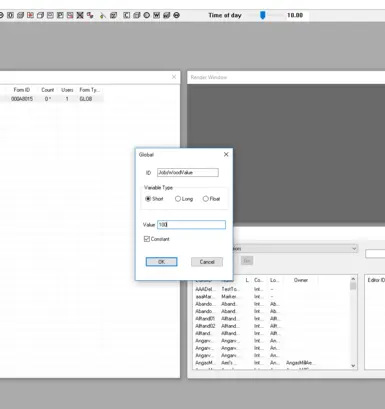Click the black crossed X icon in toolbar

pos(80,15)
